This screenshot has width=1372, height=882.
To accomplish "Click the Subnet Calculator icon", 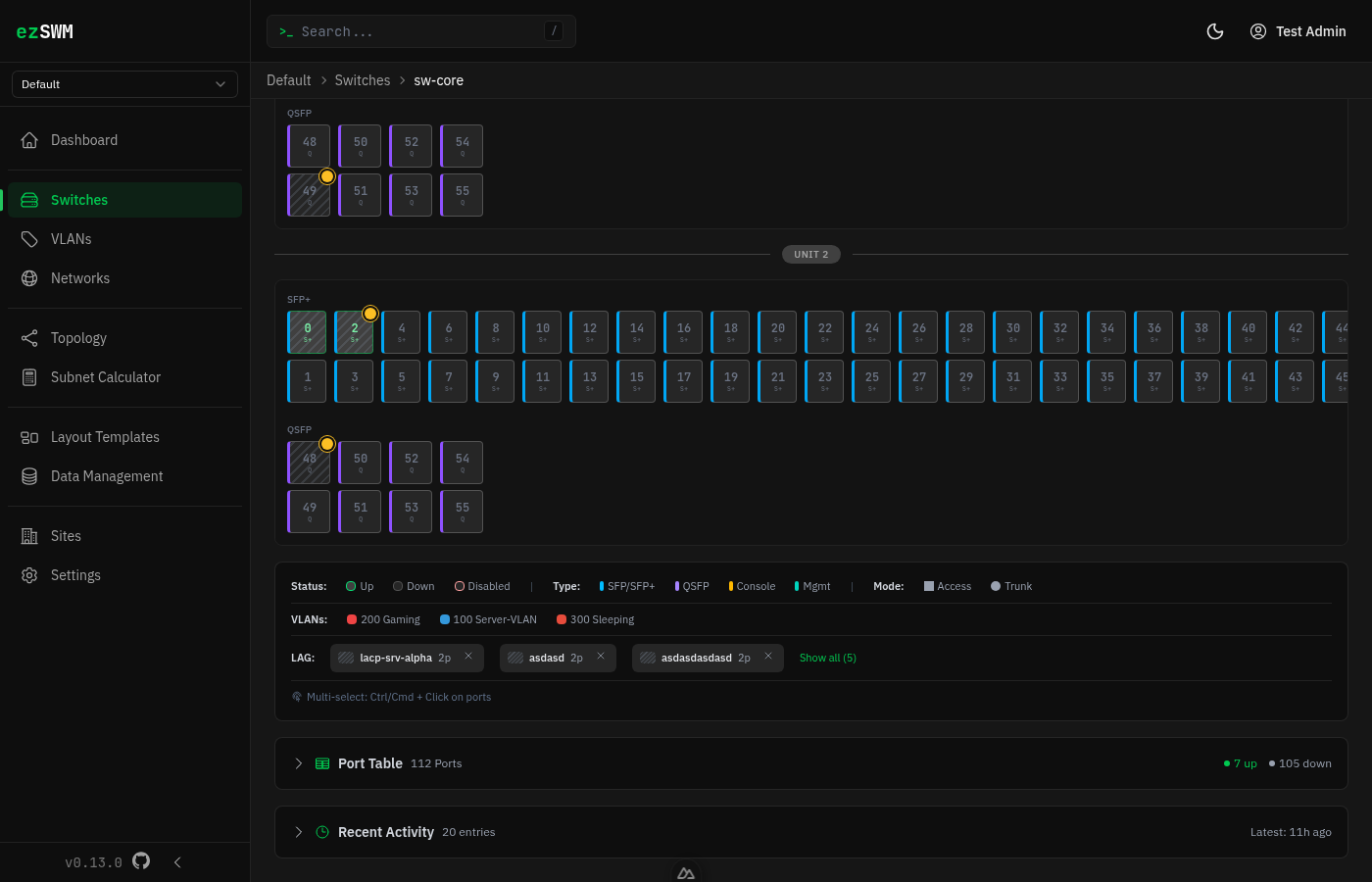I will 29,377.
